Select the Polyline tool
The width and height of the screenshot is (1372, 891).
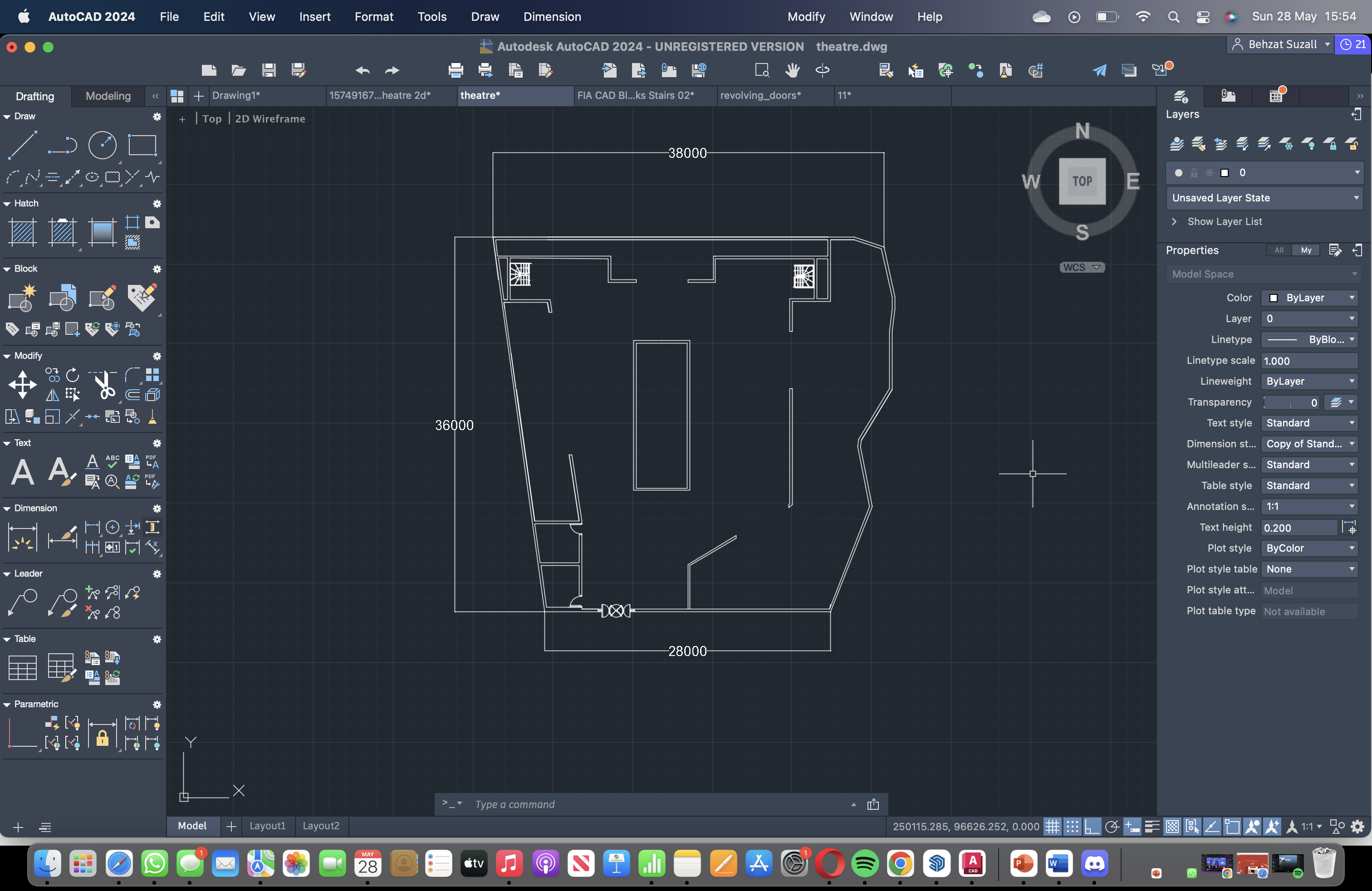(x=62, y=145)
